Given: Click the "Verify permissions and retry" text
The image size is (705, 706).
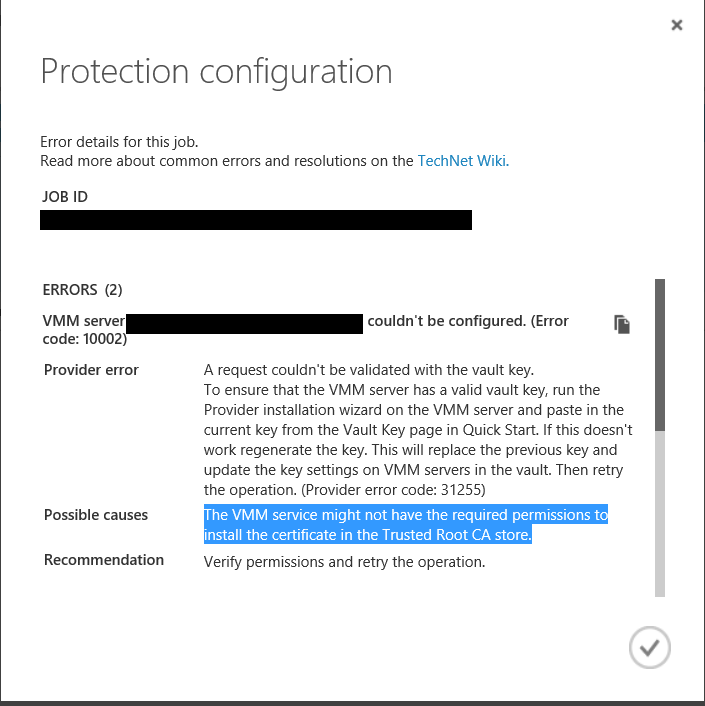Looking at the screenshot, I should pyautogui.click(x=344, y=561).
